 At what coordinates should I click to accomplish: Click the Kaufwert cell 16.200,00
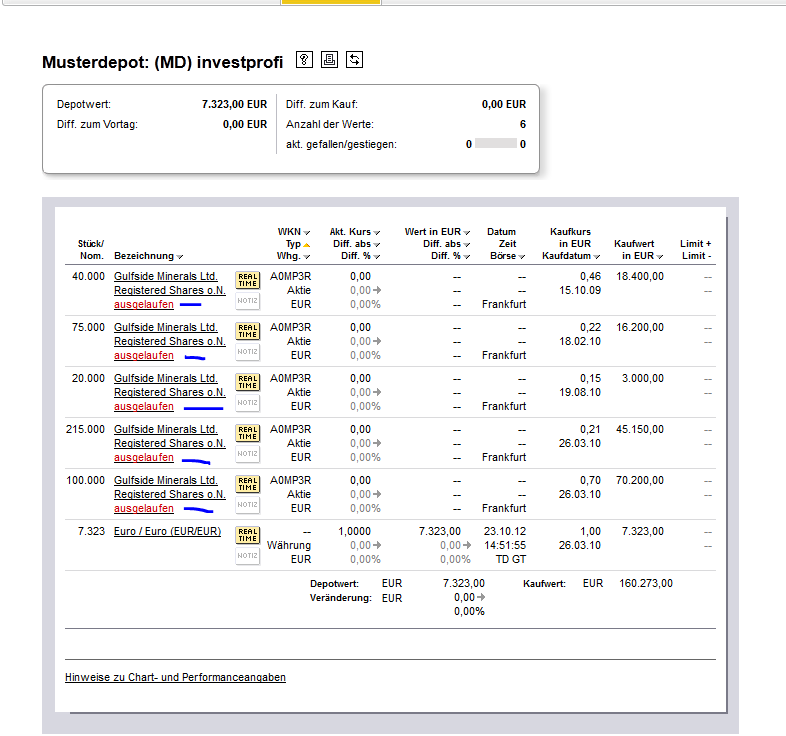pyautogui.click(x=640, y=327)
